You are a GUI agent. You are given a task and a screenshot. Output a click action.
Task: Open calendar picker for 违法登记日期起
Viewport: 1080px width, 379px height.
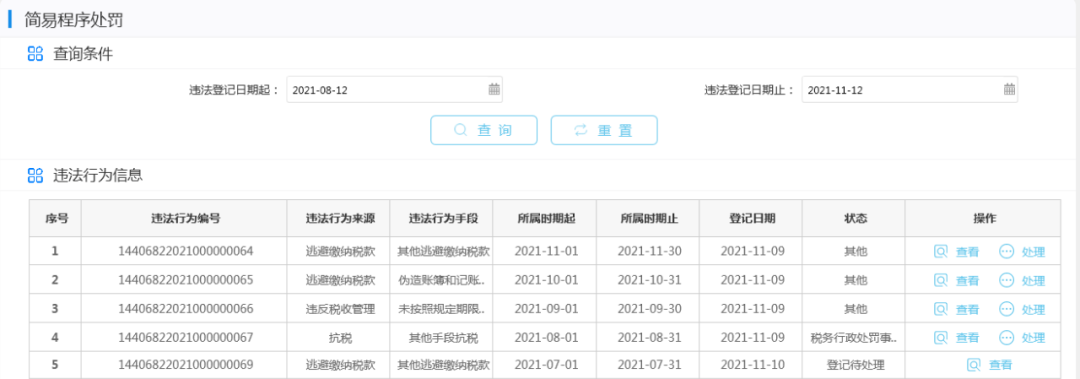coord(494,89)
